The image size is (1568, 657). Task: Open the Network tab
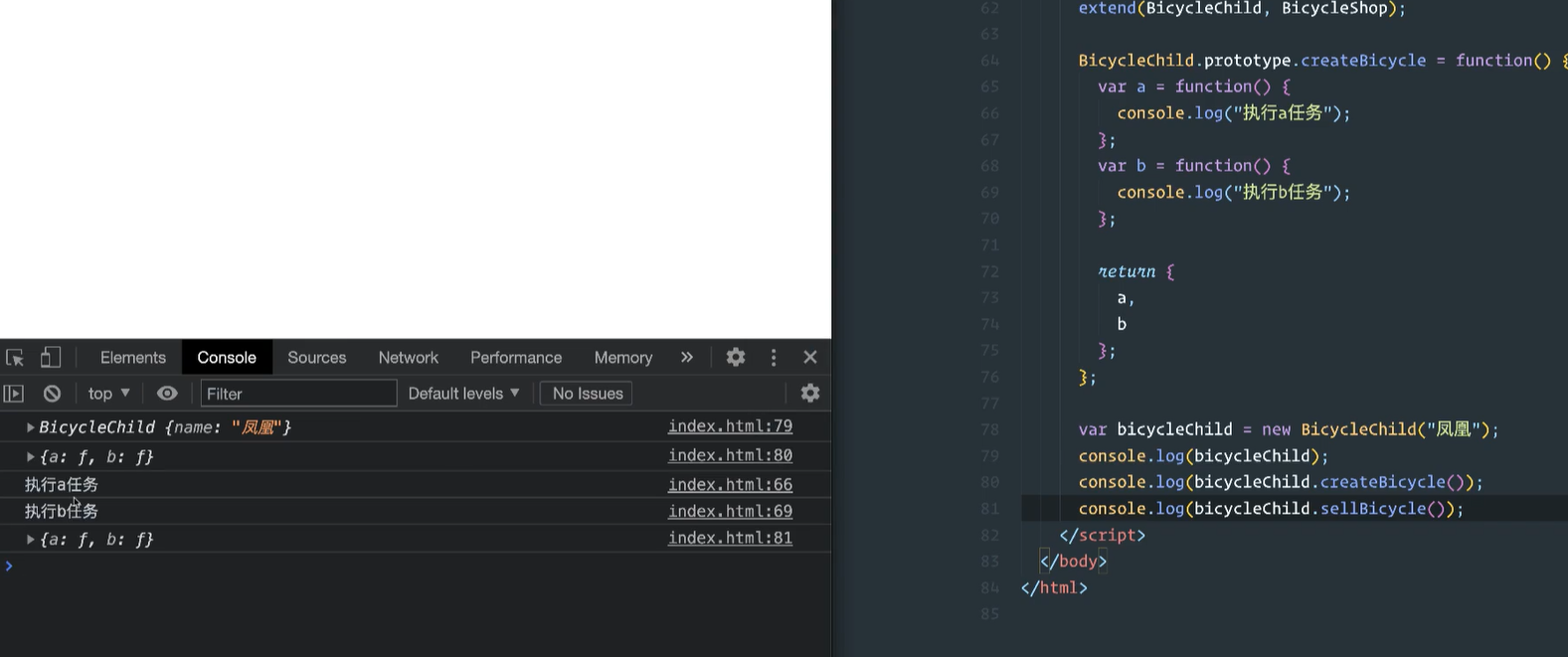coord(409,358)
